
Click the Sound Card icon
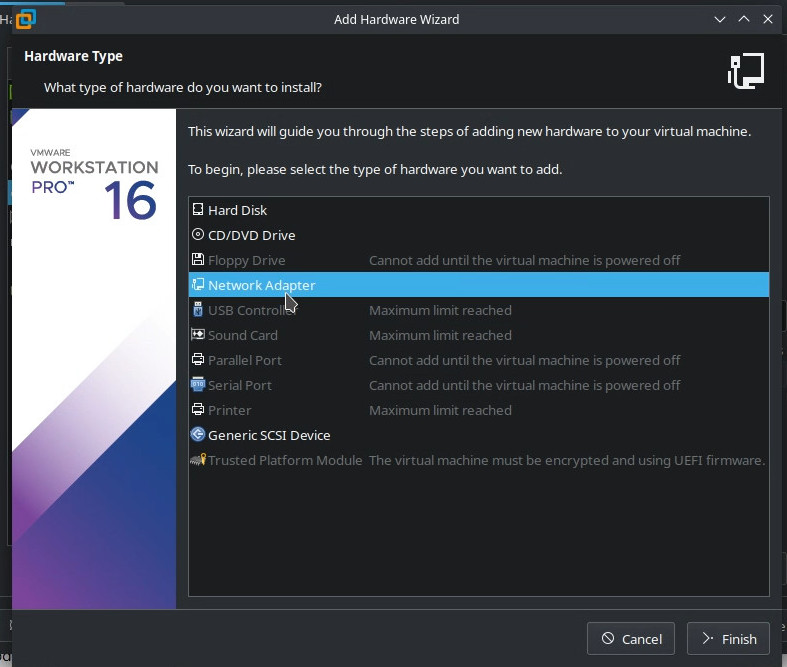tap(198, 335)
